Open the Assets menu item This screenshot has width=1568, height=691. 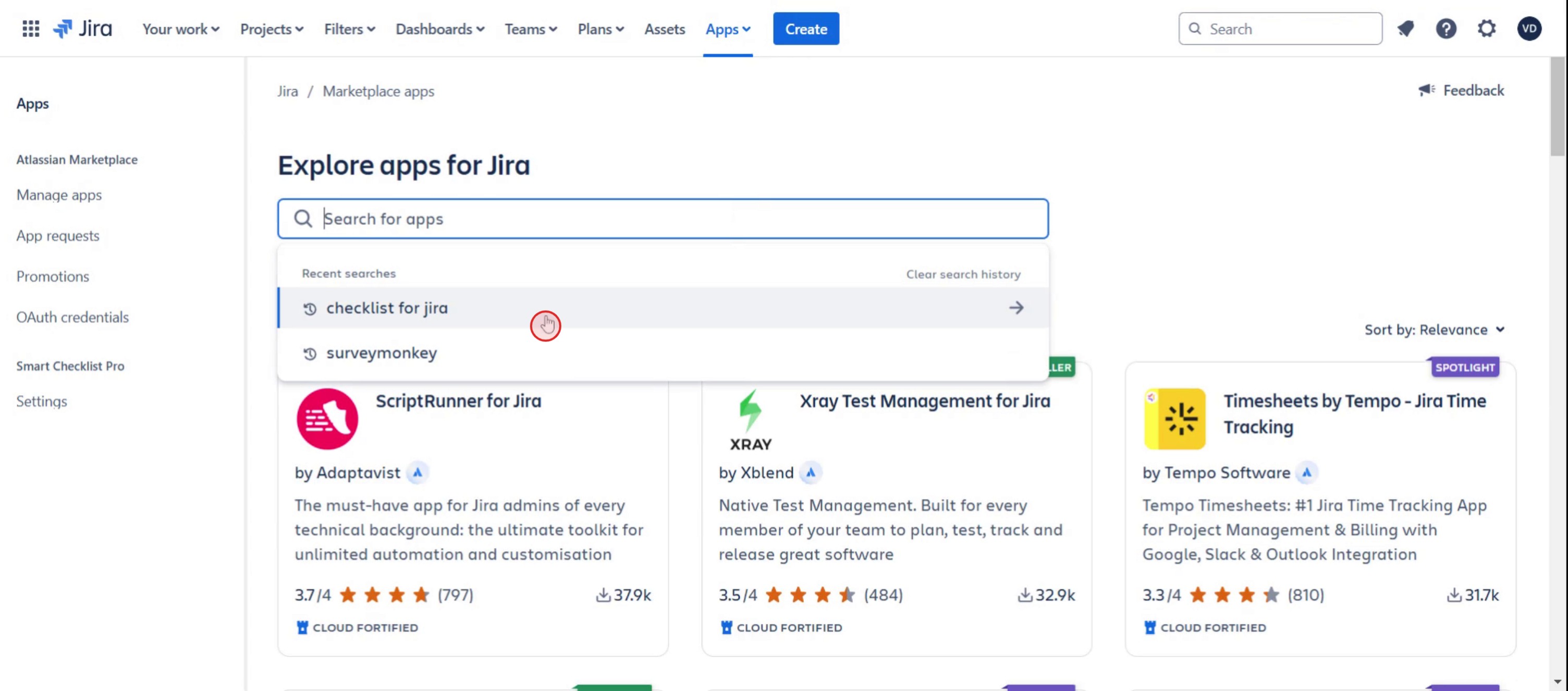(x=664, y=29)
